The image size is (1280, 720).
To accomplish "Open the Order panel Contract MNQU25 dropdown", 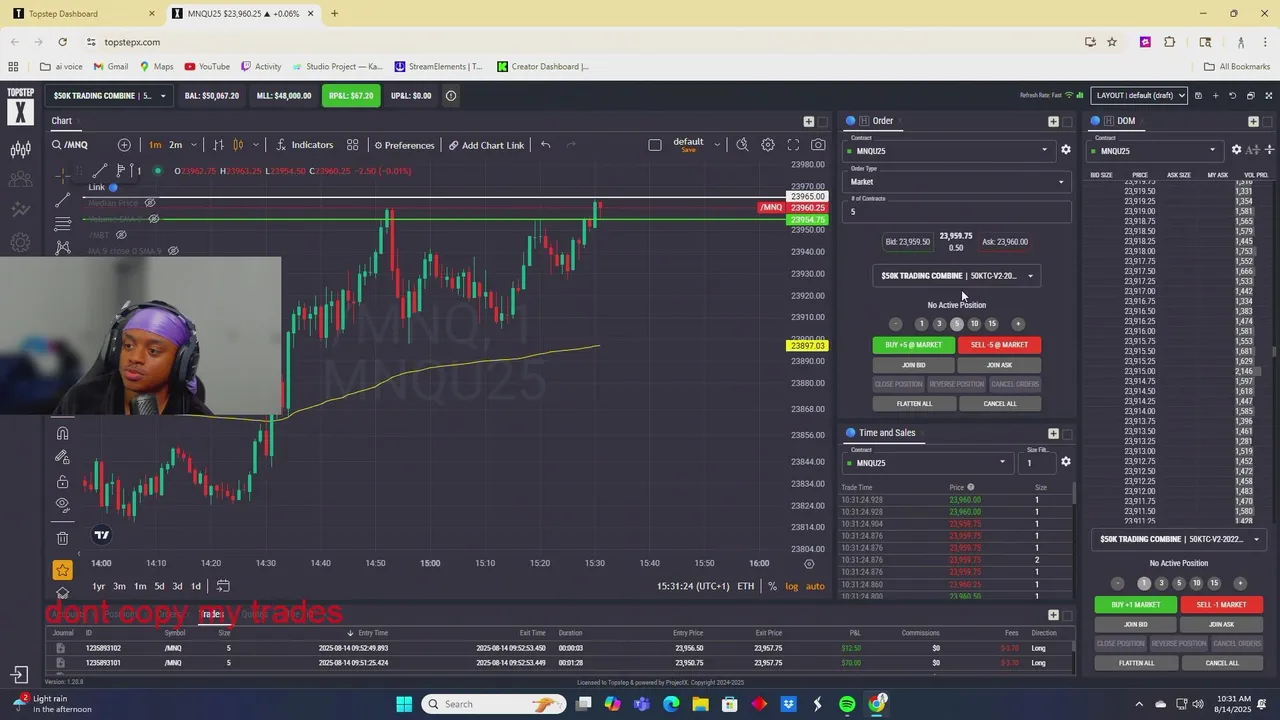I will pos(948,151).
